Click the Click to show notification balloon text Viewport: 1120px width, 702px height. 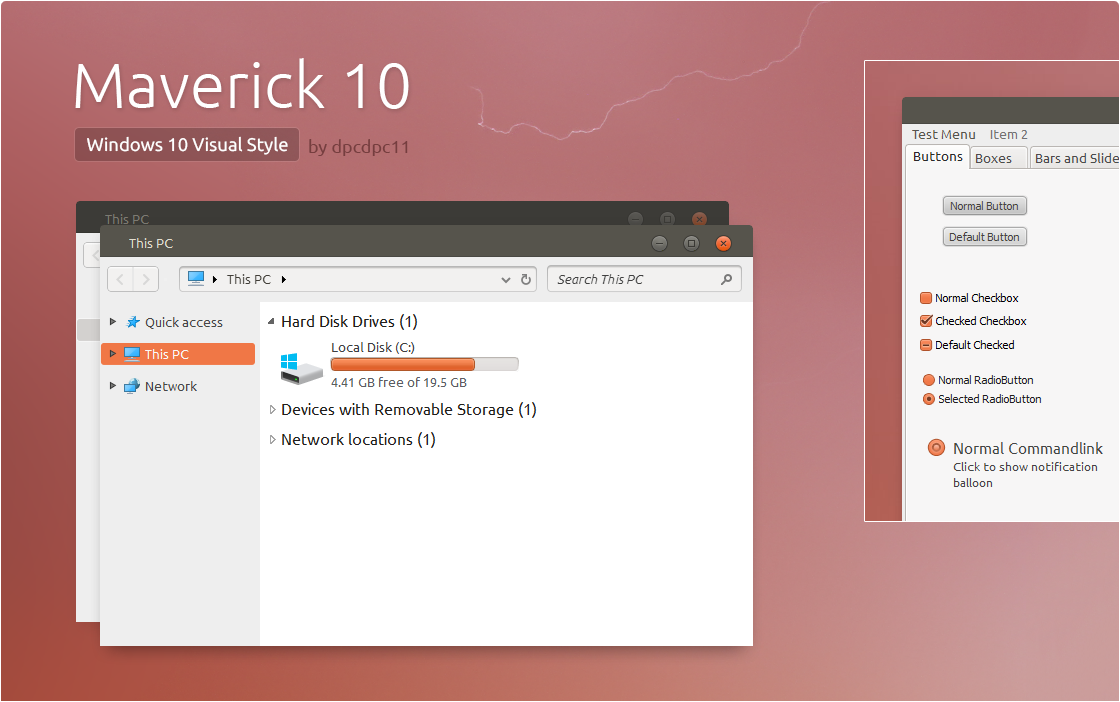1025,475
